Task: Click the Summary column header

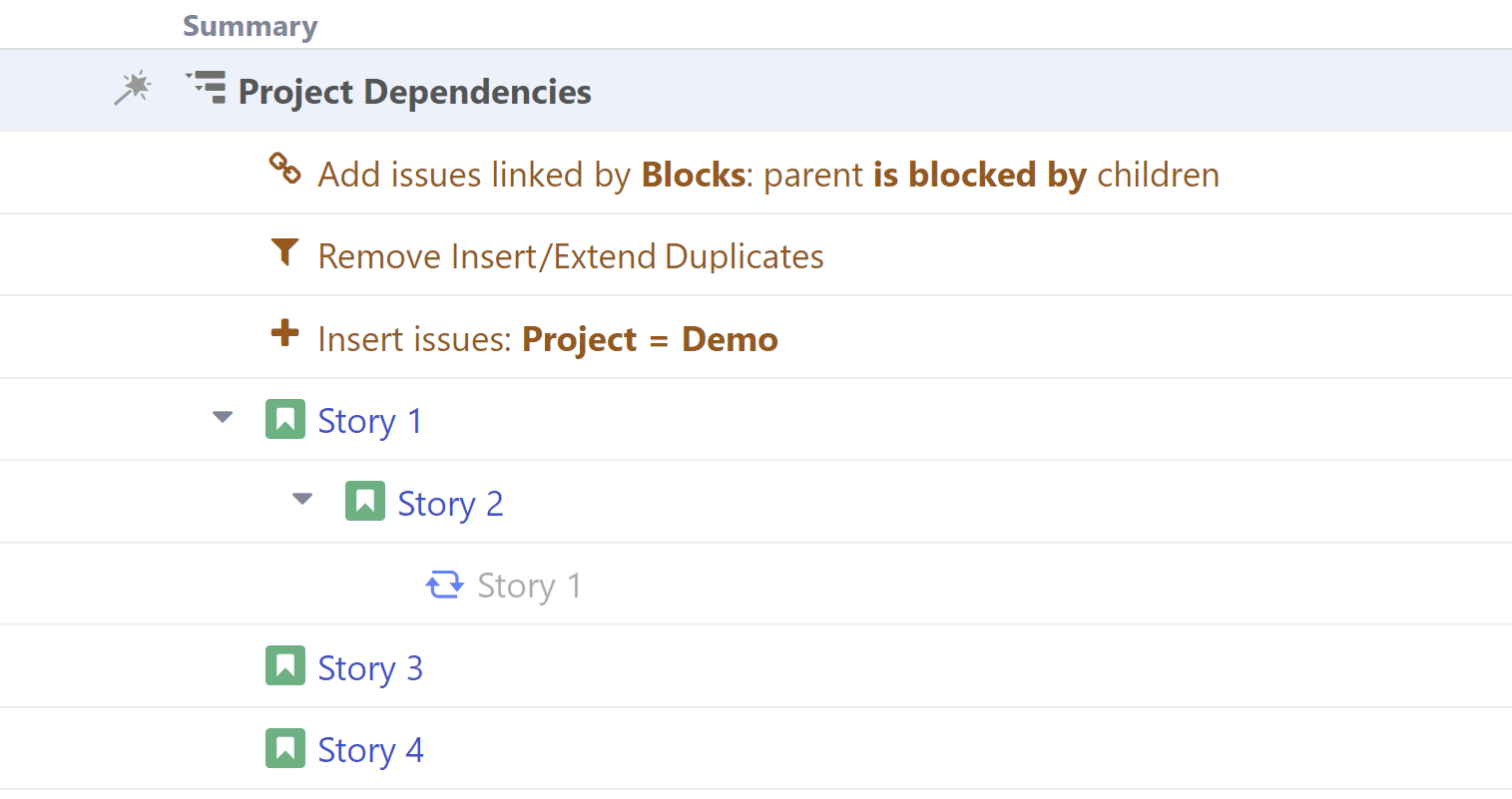Action: point(250,25)
